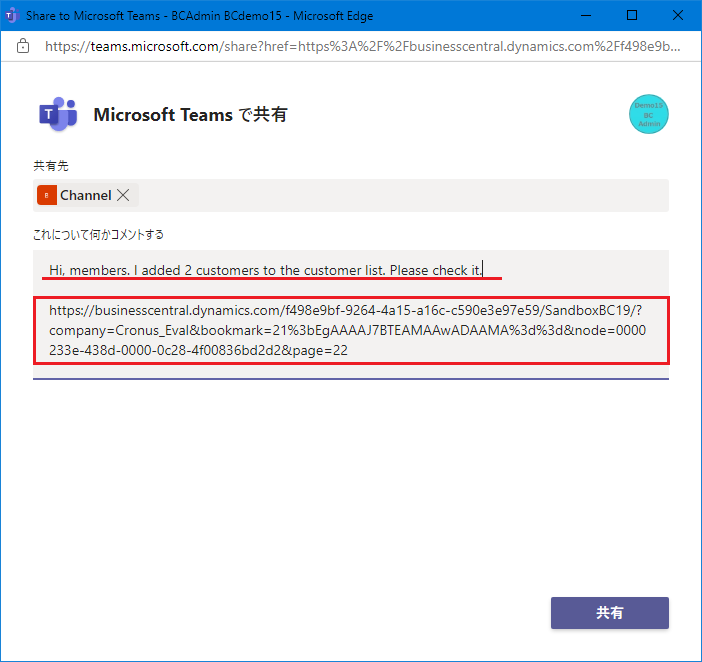Open the Demo15 BC Admin profile avatar
Image resolution: width=702 pixels, height=662 pixels.
click(x=649, y=115)
